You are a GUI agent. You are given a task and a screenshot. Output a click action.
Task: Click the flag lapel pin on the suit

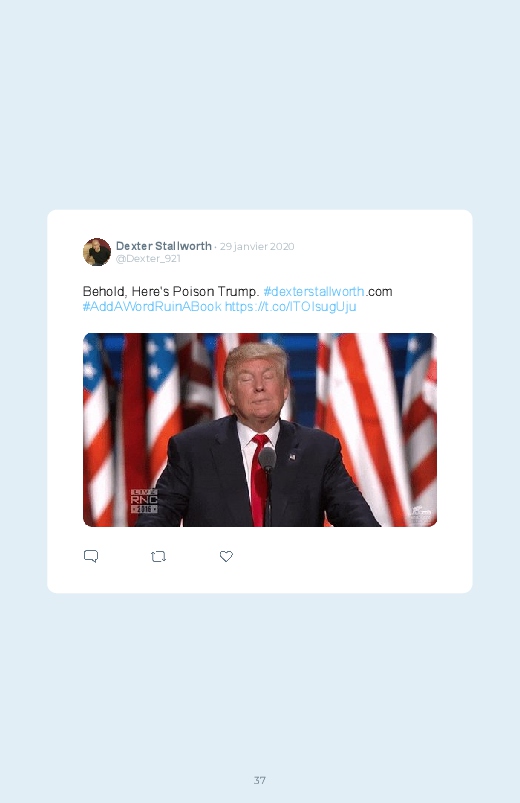coord(293,457)
